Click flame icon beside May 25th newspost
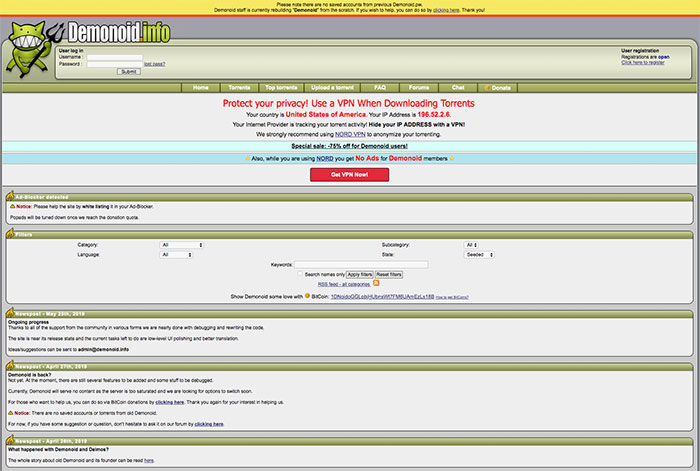The width and height of the screenshot is (700, 471). [x=10, y=313]
